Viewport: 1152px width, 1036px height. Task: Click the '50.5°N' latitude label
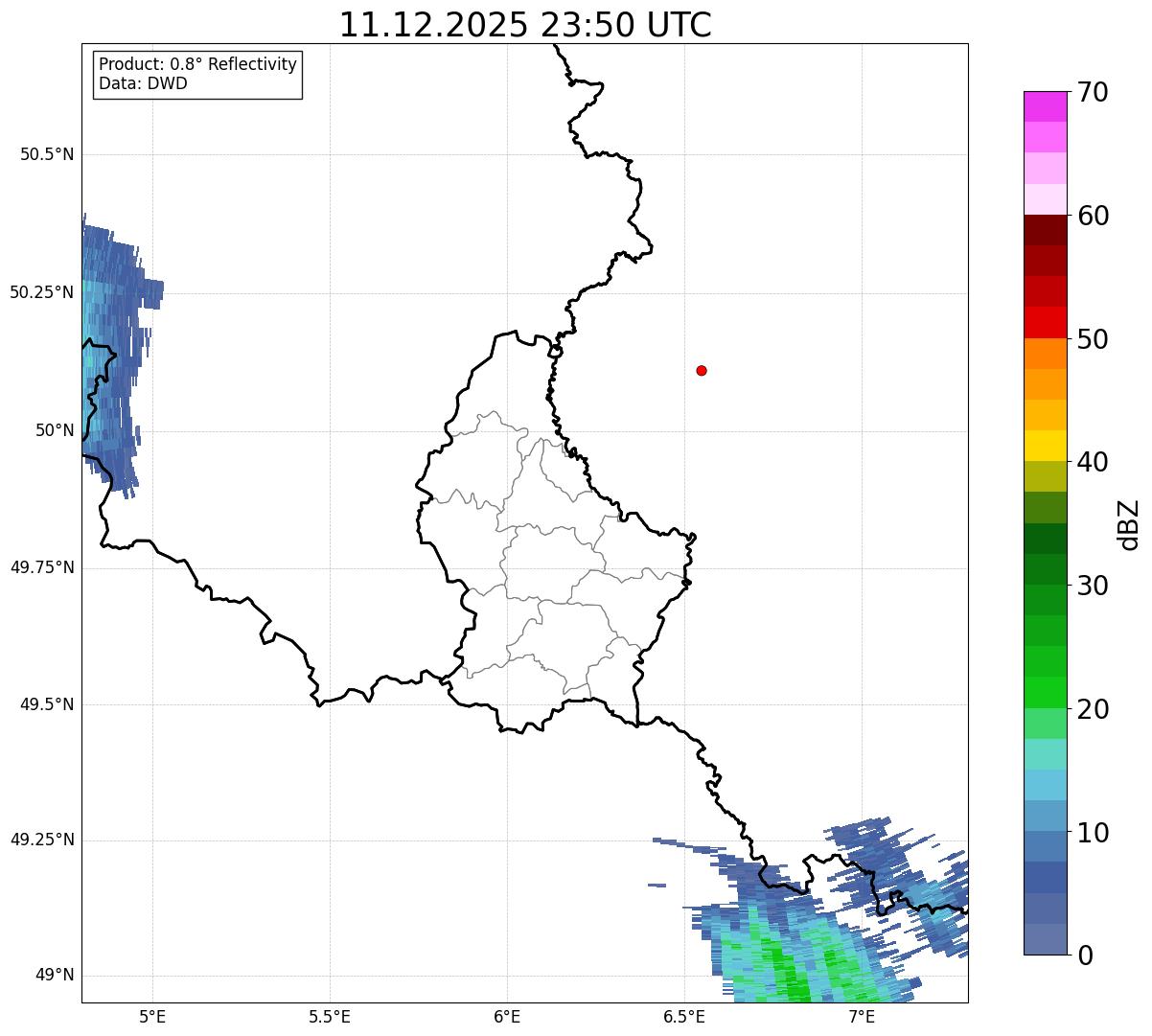[47, 154]
